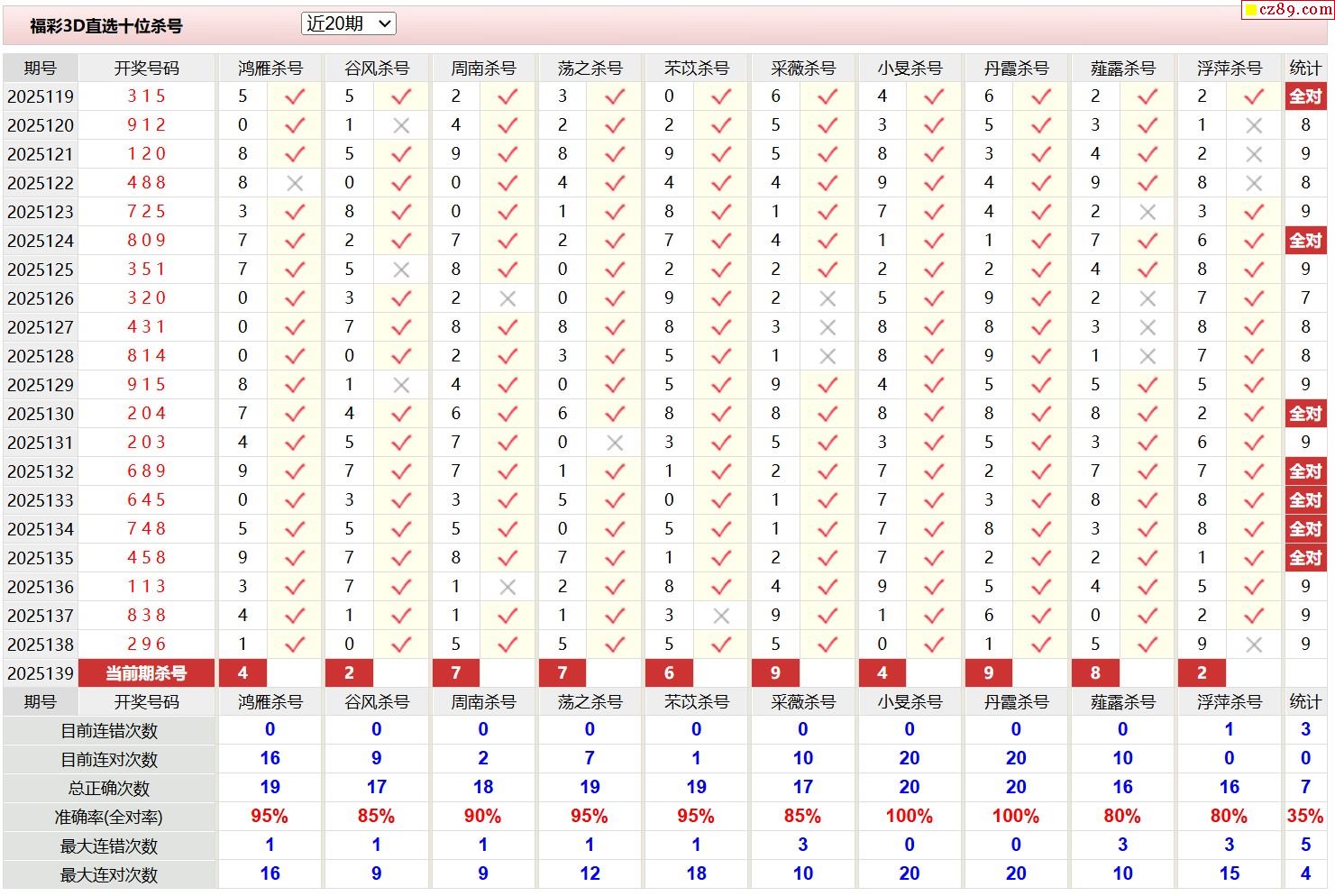The height and width of the screenshot is (896, 1335).
Task: Click the gray X for 周南杀号 in row 2025126
Action: tap(507, 298)
